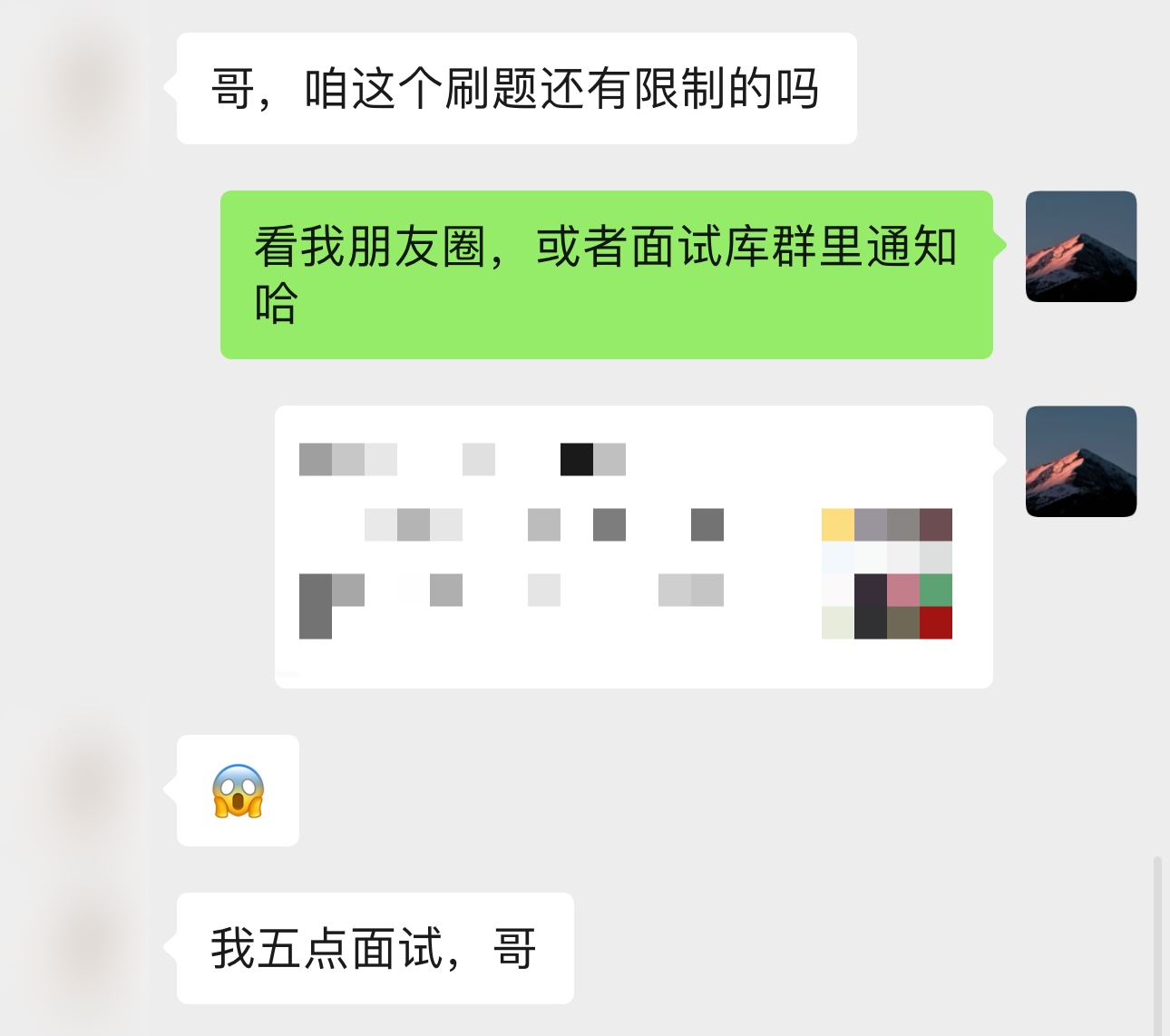Select message 哥，咱这个刷题还有限制的吗
1170x1036 pixels.
click(516, 89)
